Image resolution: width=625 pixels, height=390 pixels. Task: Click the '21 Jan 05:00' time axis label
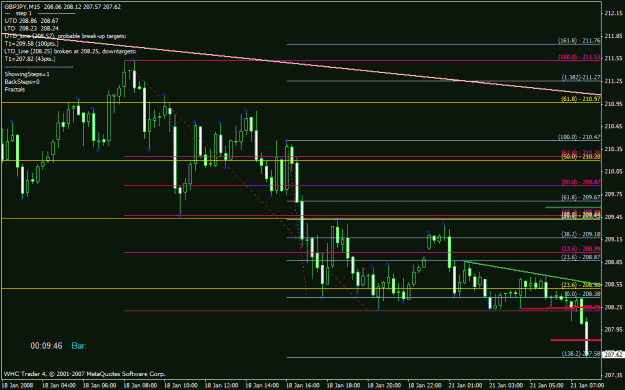tap(547, 385)
